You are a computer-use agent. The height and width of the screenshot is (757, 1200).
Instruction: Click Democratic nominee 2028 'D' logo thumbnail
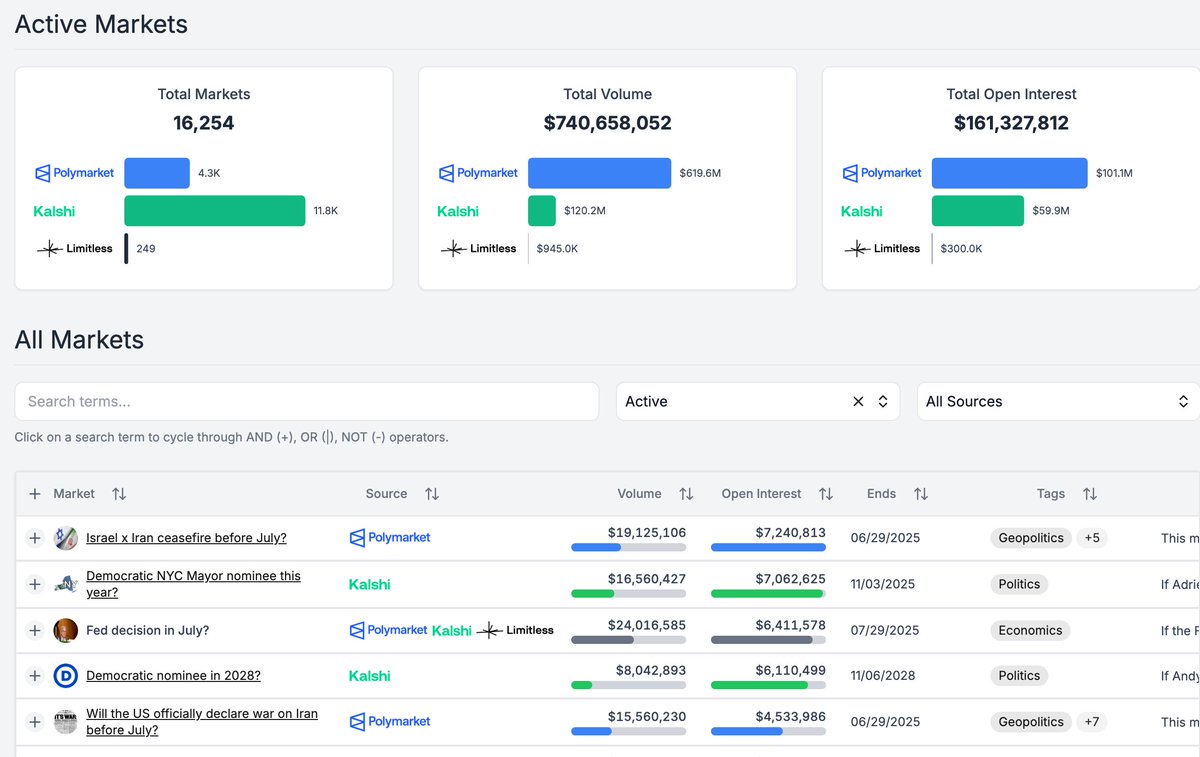point(65,676)
